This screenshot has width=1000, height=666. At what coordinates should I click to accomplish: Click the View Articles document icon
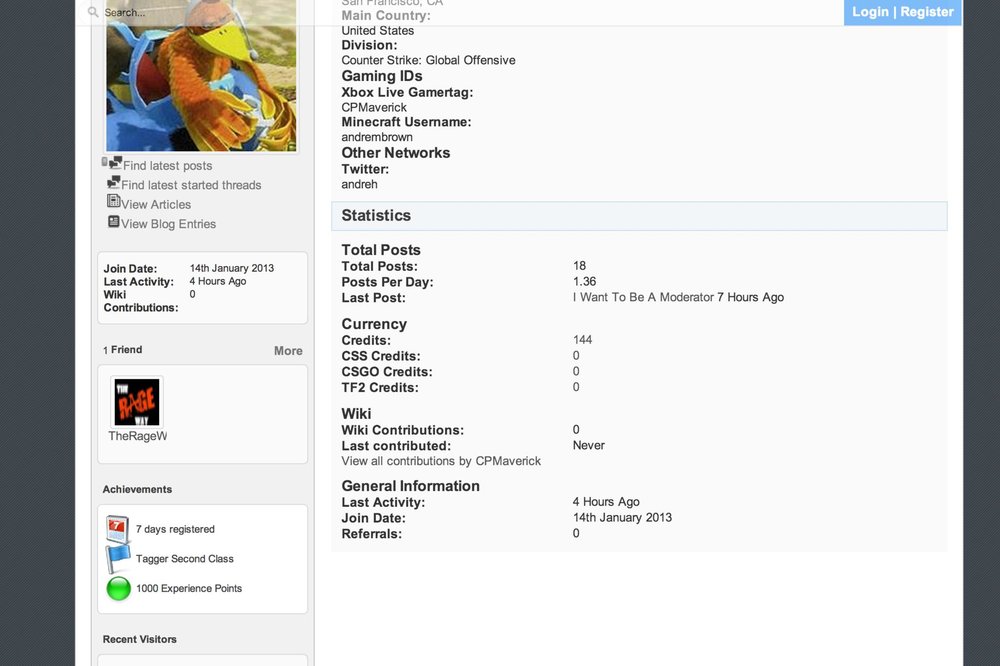pyautogui.click(x=114, y=202)
